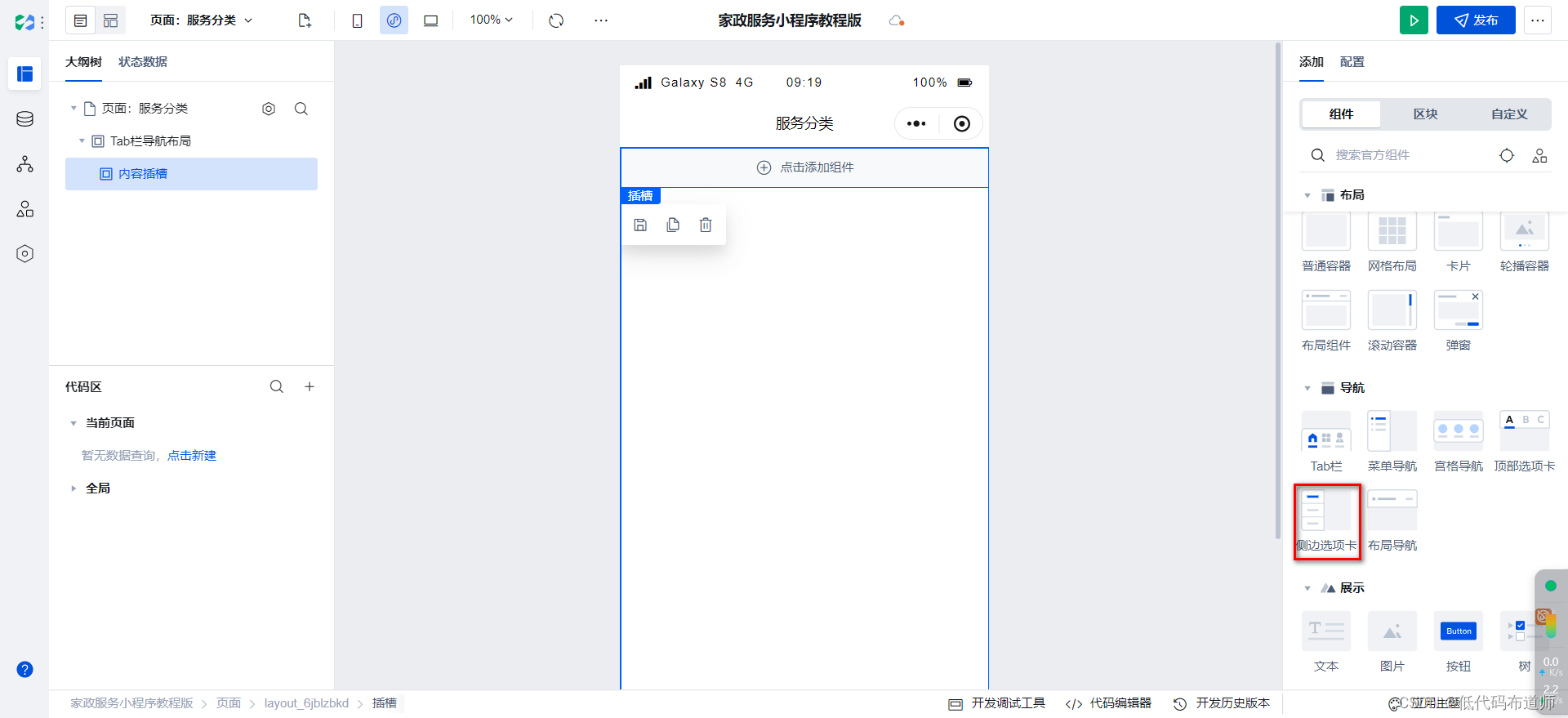The image size is (1568, 718).
Task: Click the refresh canvas icon
Action: 556,20
